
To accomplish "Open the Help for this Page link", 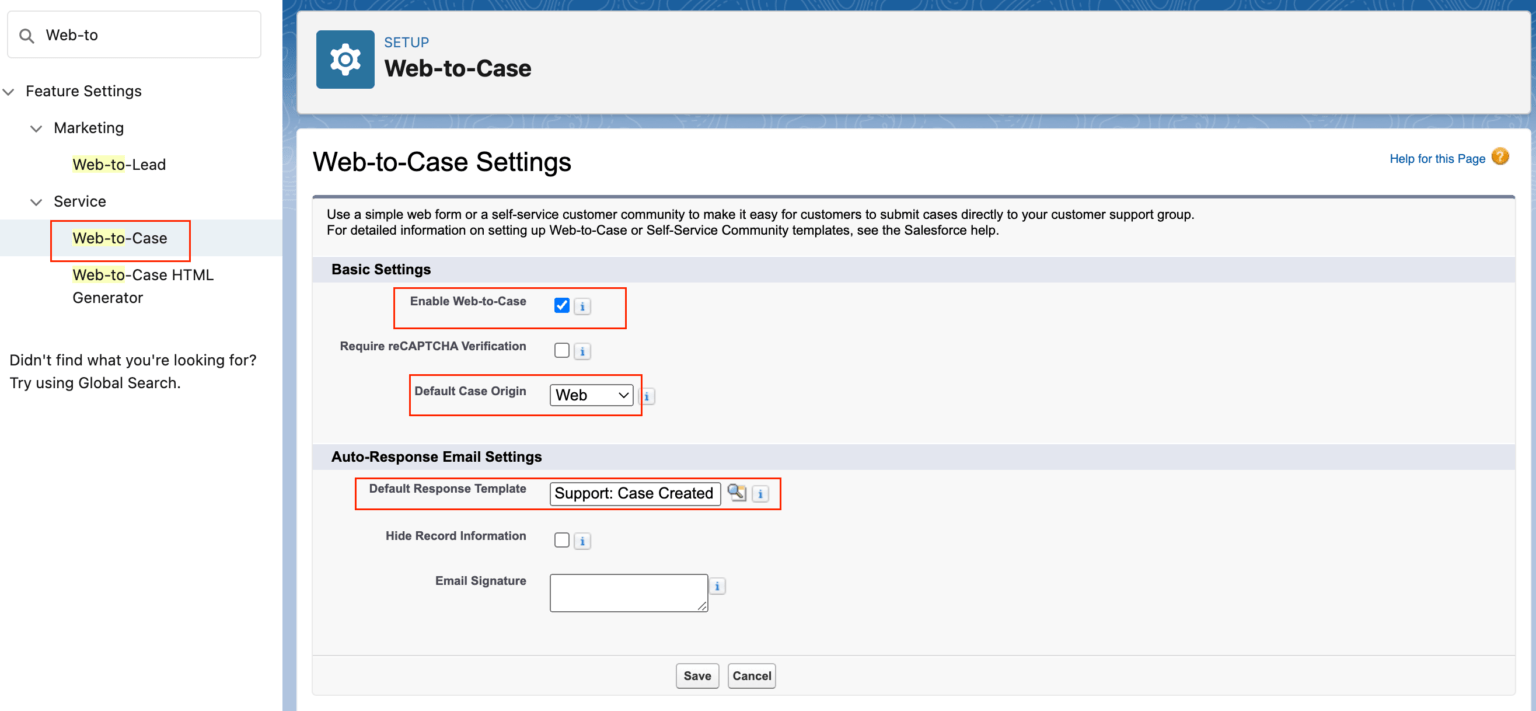I will (1437, 158).
